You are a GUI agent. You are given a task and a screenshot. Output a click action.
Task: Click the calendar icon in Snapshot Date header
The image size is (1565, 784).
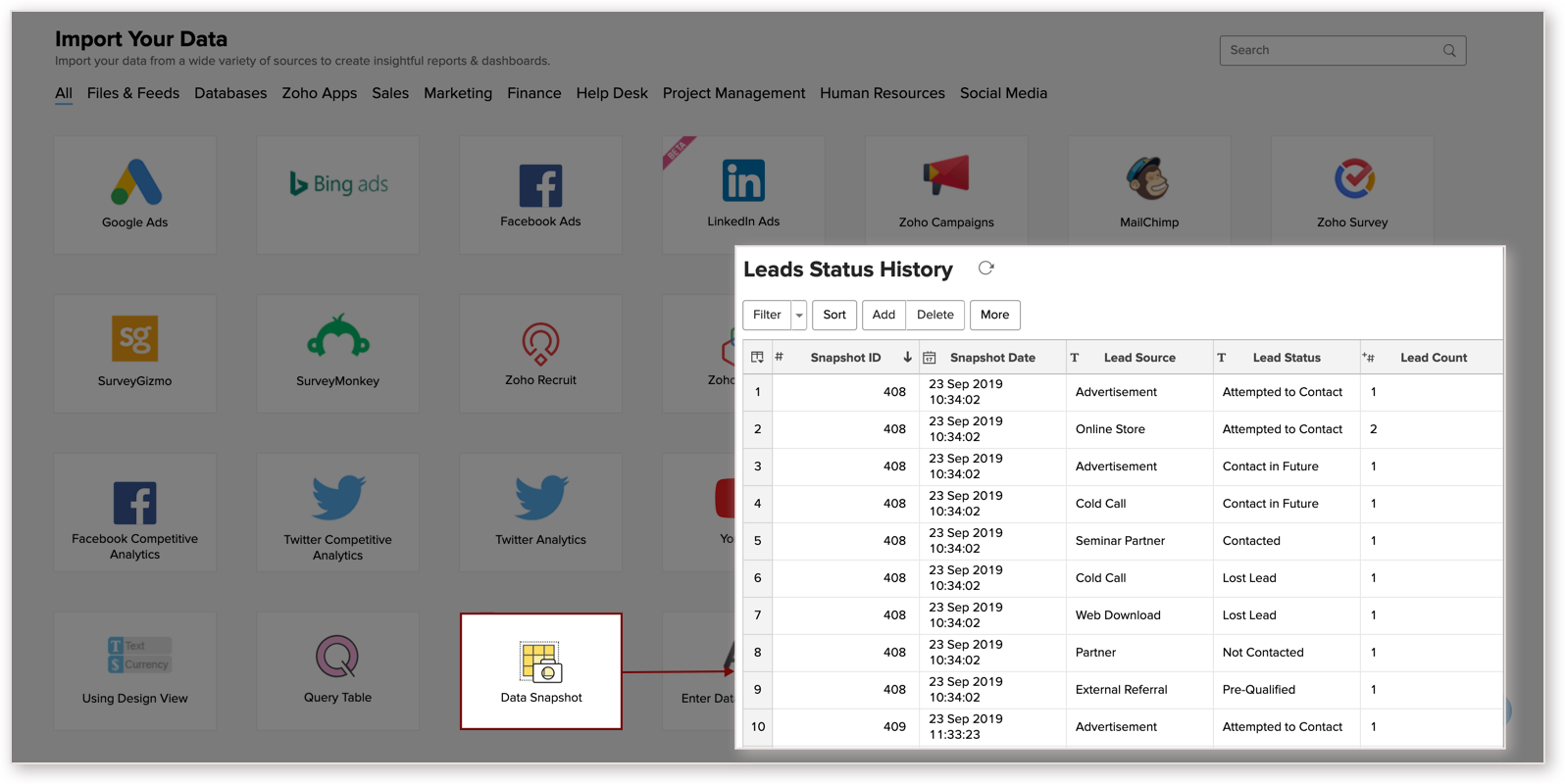coord(929,358)
